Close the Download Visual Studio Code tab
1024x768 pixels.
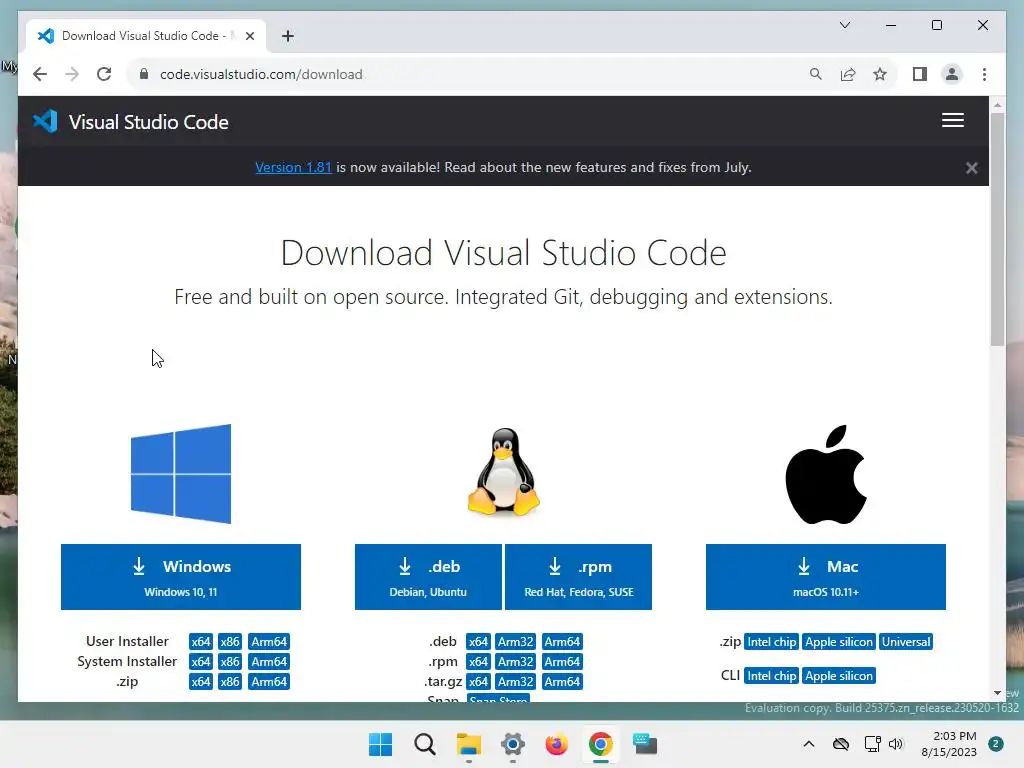pos(249,36)
